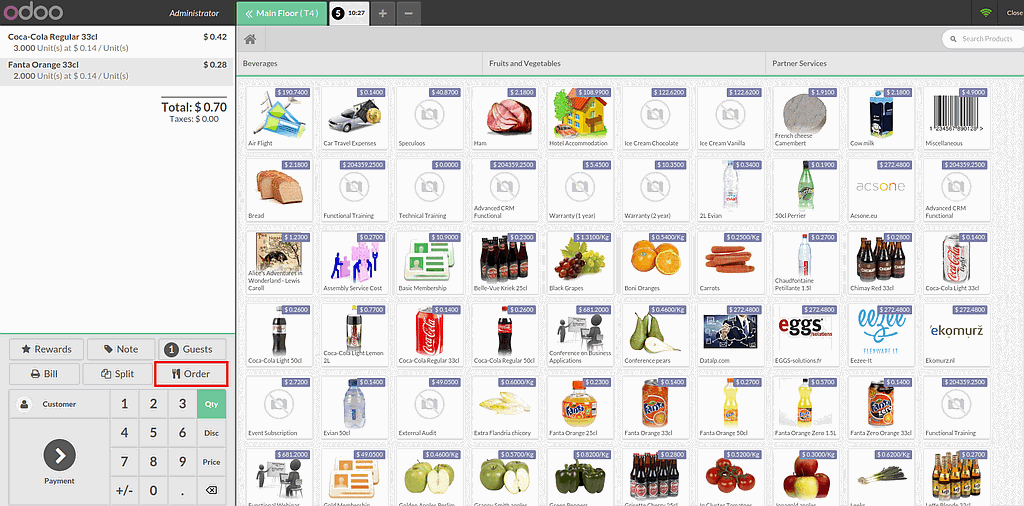Open the Customer selection button

coord(59,405)
